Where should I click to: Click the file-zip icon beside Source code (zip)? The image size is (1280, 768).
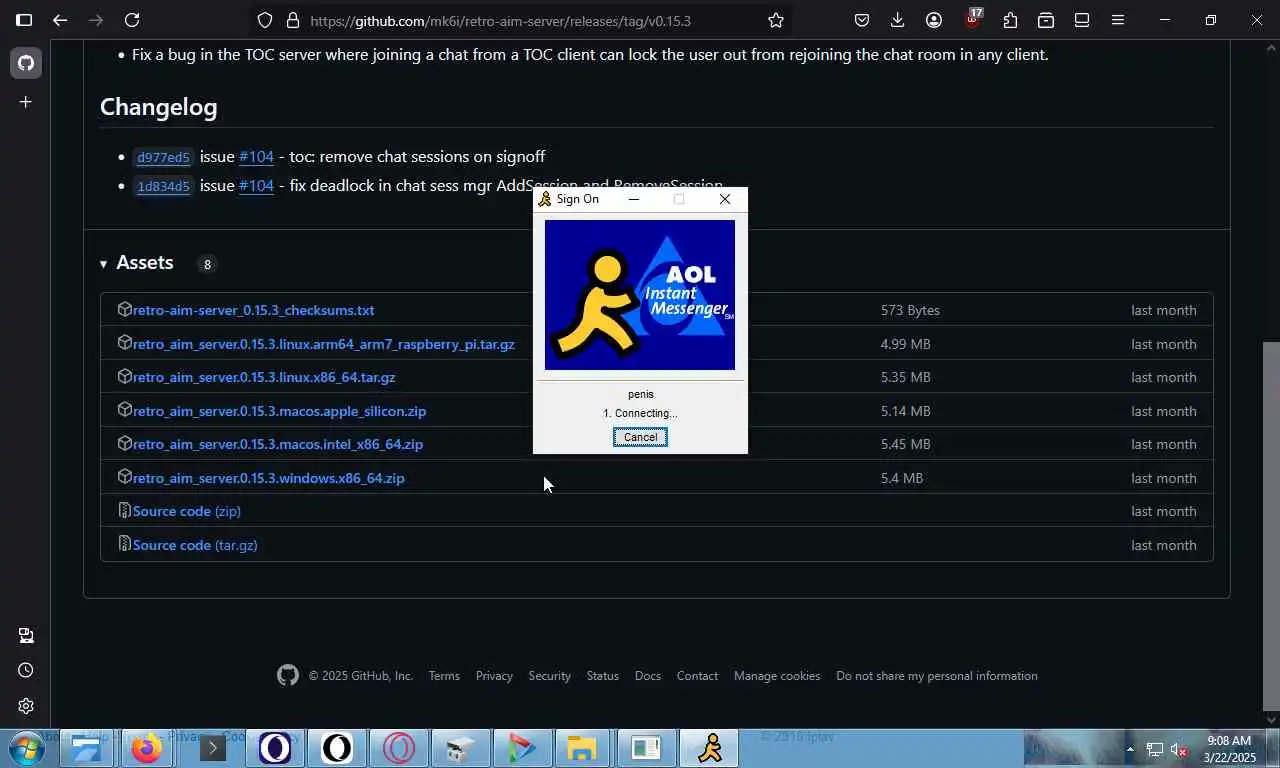pos(124,510)
